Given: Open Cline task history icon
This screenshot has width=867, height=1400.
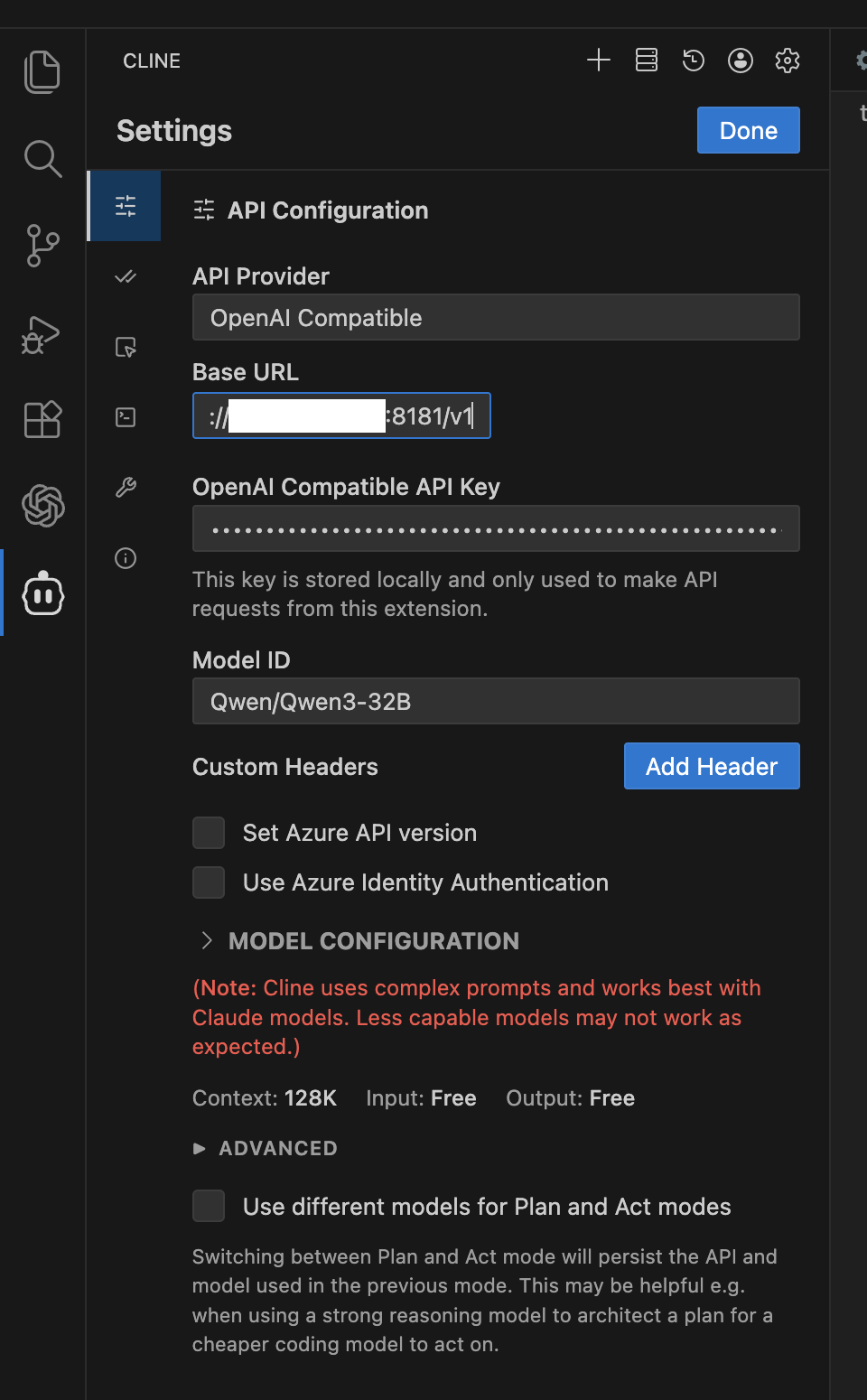Looking at the screenshot, I should [x=693, y=61].
